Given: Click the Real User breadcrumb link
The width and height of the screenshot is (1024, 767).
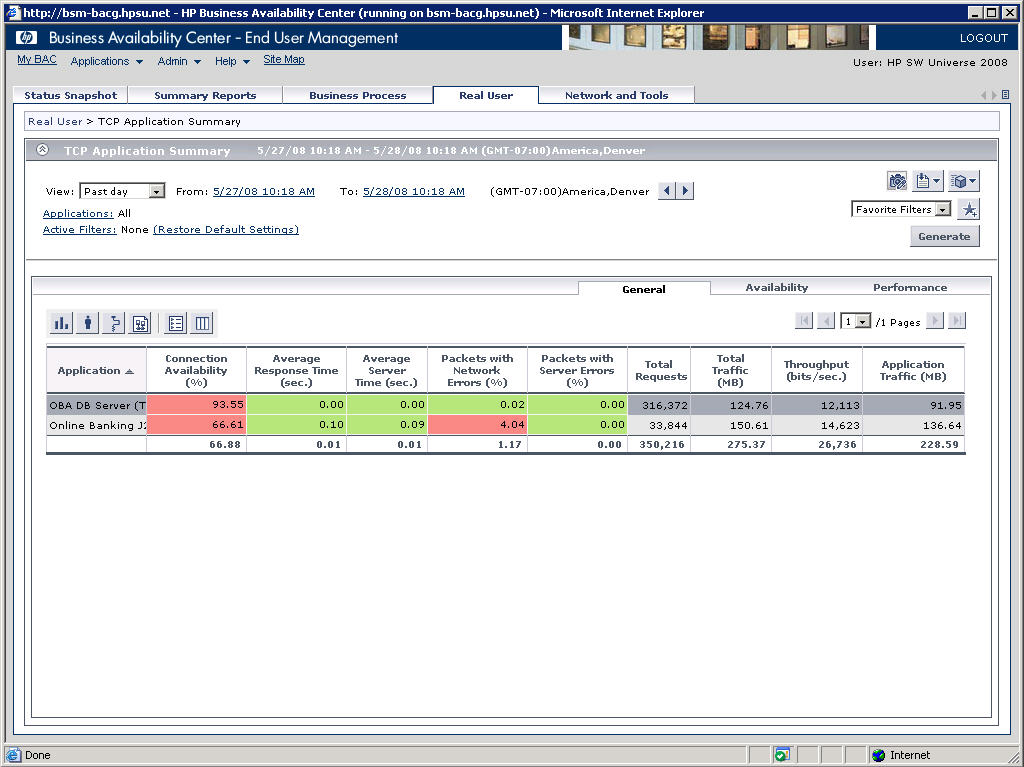Looking at the screenshot, I should coord(55,122).
